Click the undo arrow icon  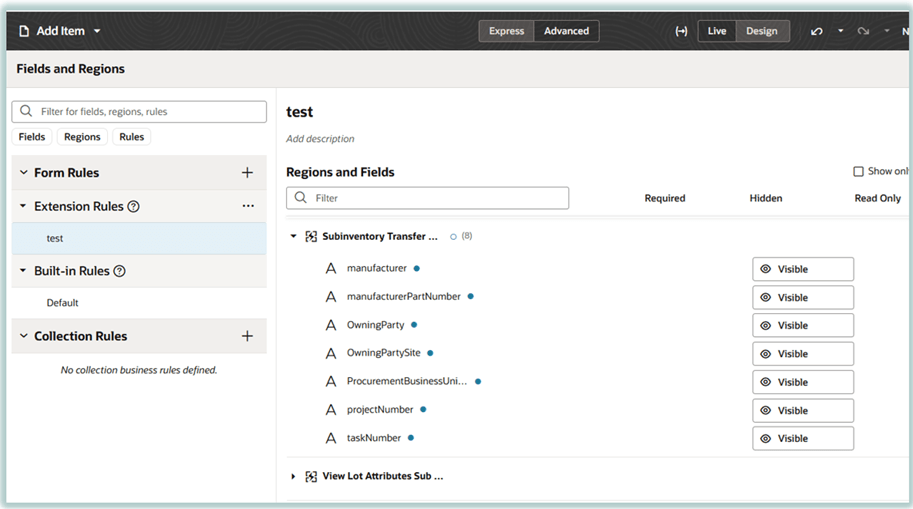[817, 31]
